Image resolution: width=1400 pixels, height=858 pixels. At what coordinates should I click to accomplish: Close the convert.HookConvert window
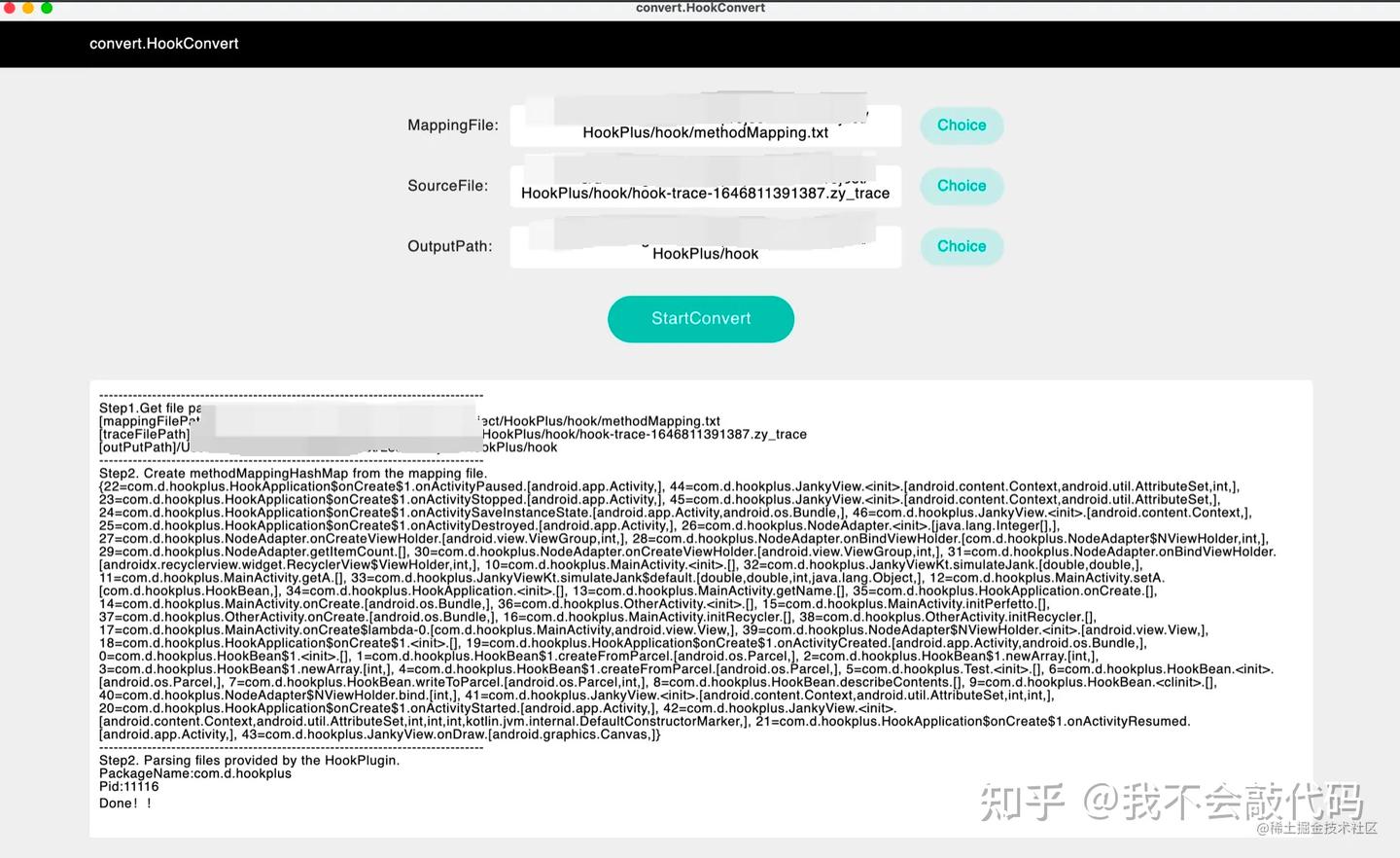10,7
